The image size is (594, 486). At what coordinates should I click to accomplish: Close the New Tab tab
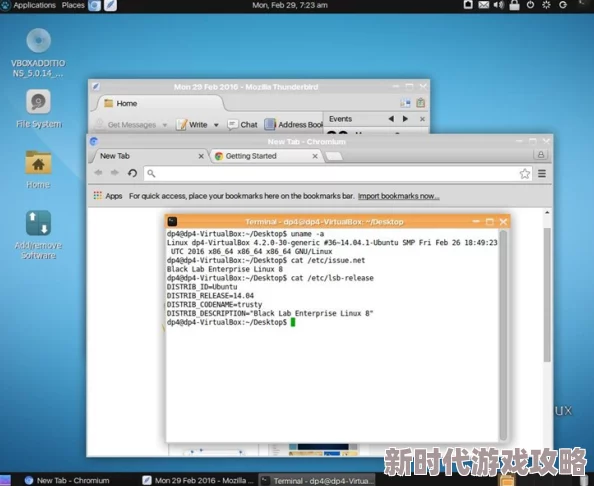(x=201, y=156)
